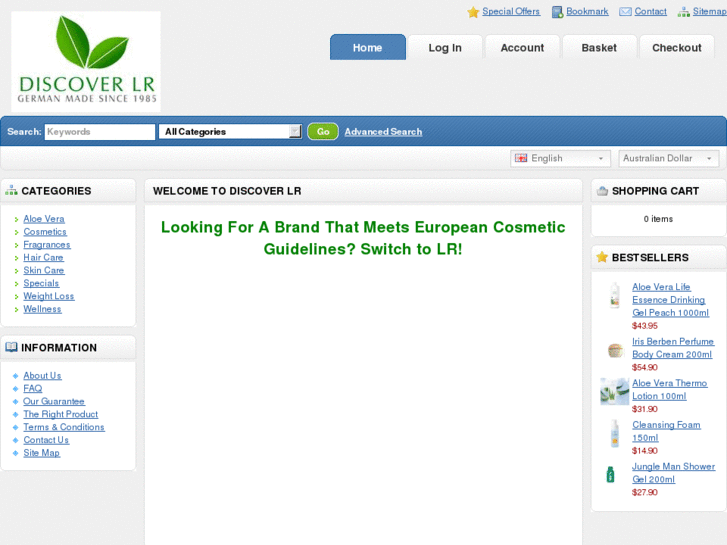Open Cleansing Foam 150ml link
The image size is (727, 545).
666,431
